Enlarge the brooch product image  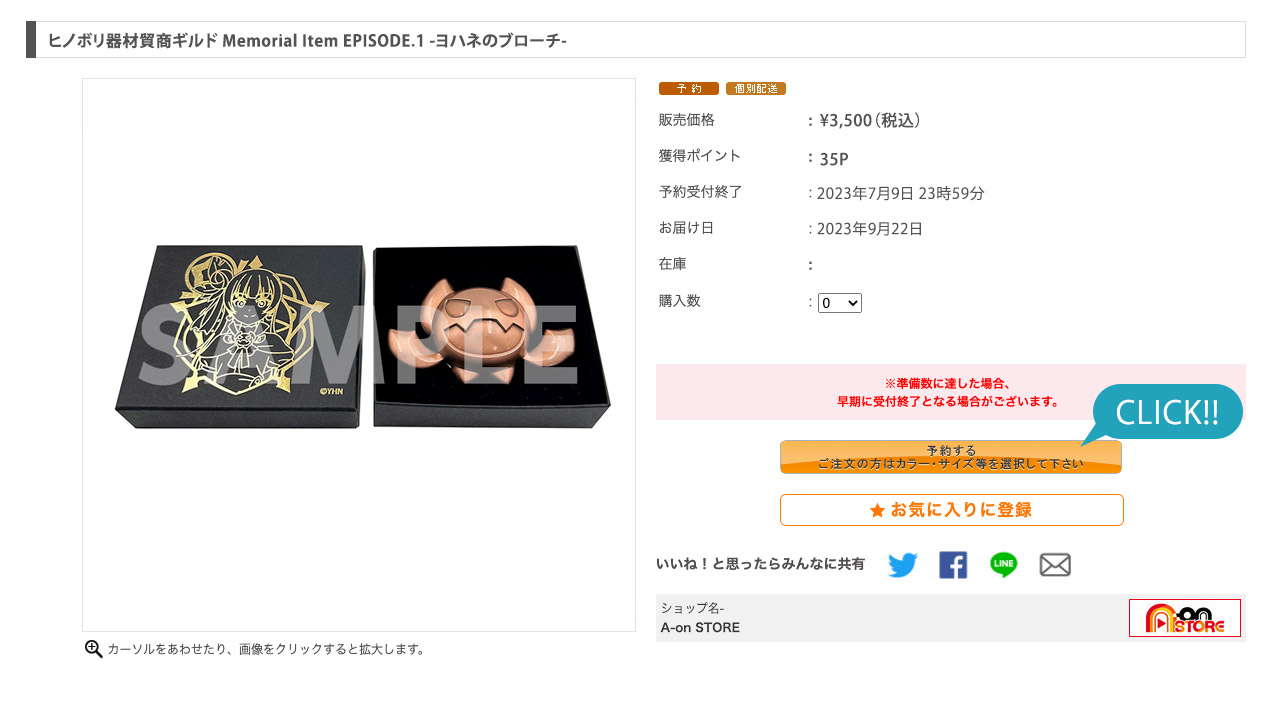359,355
